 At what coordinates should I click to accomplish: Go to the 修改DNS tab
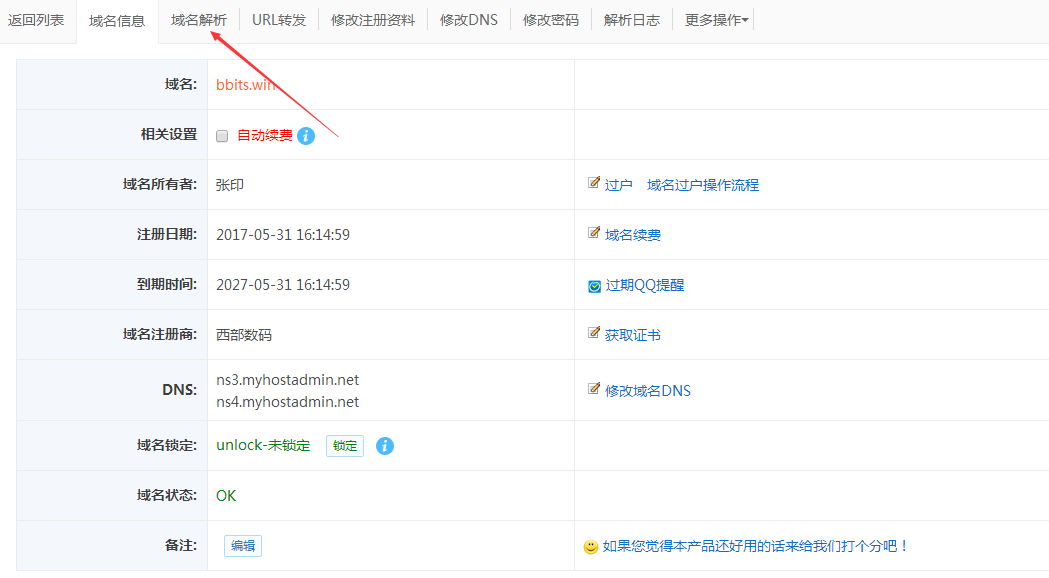point(468,20)
